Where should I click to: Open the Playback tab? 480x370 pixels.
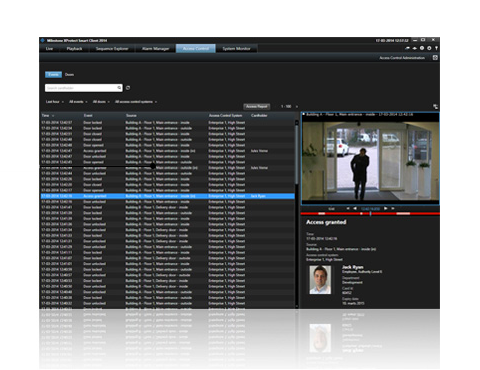pyautogui.click(x=74, y=49)
